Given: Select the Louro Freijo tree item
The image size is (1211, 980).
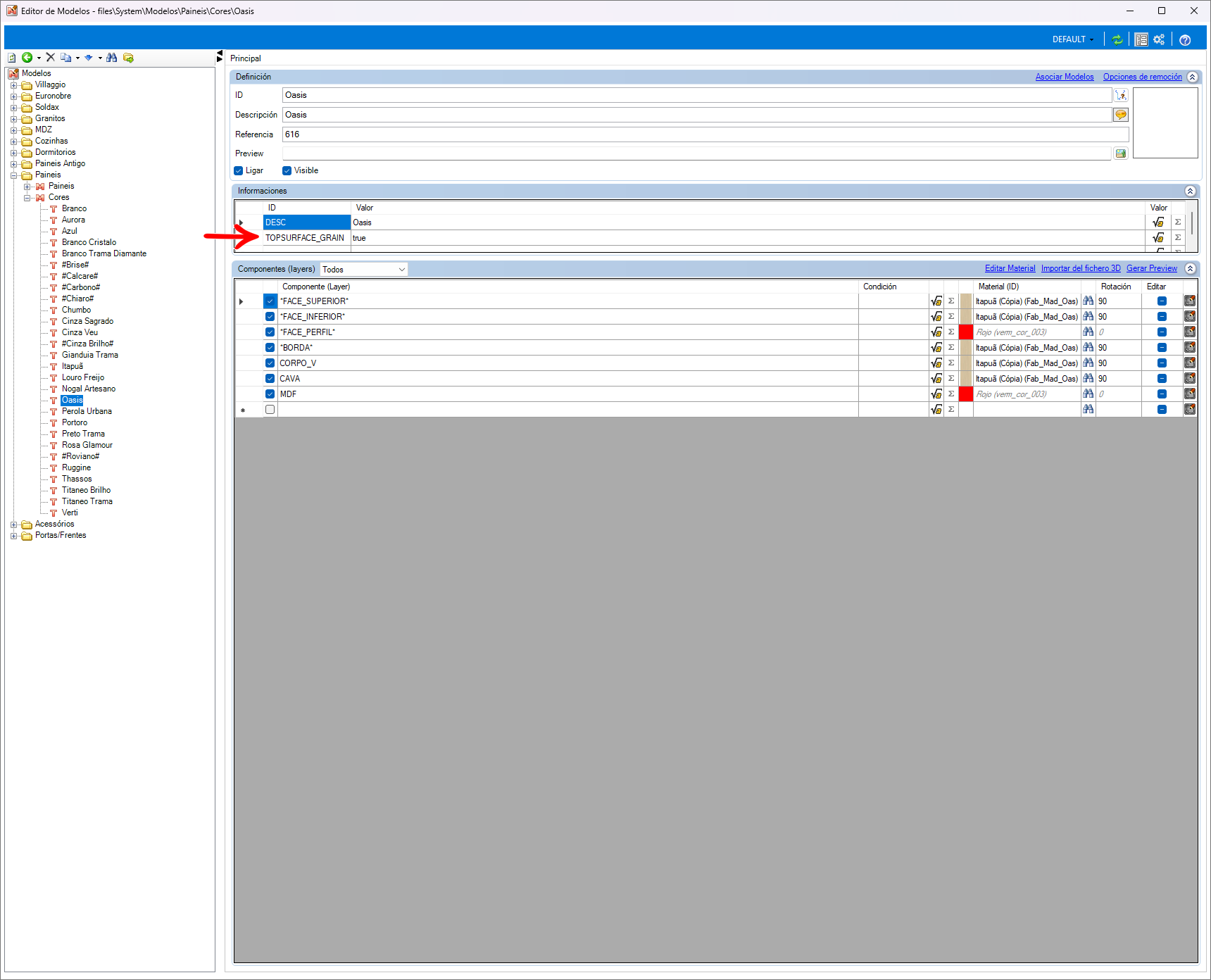Looking at the screenshot, I should click(x=83, y=377).
